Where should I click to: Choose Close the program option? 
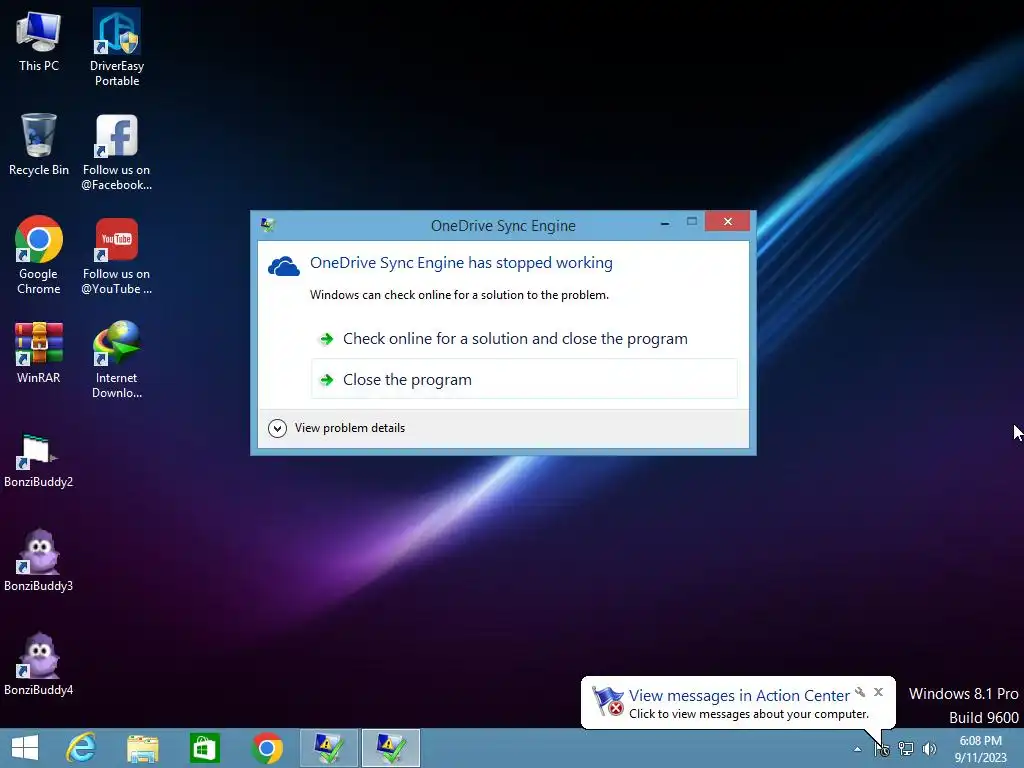click(x=524, y=379)
